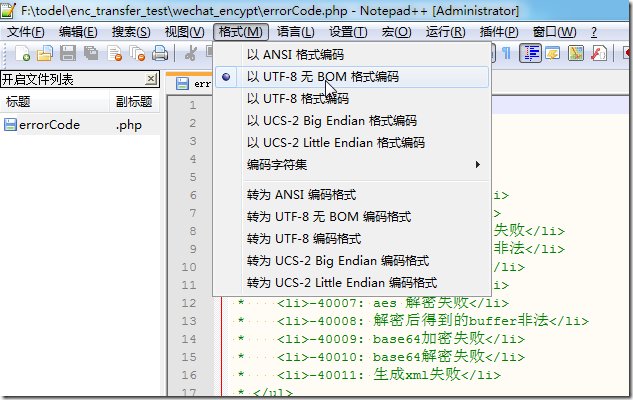This screenshot has width=633, height=400.
Task: Toggle indent guide toolbar icon
Action: (x=530, y=53)
